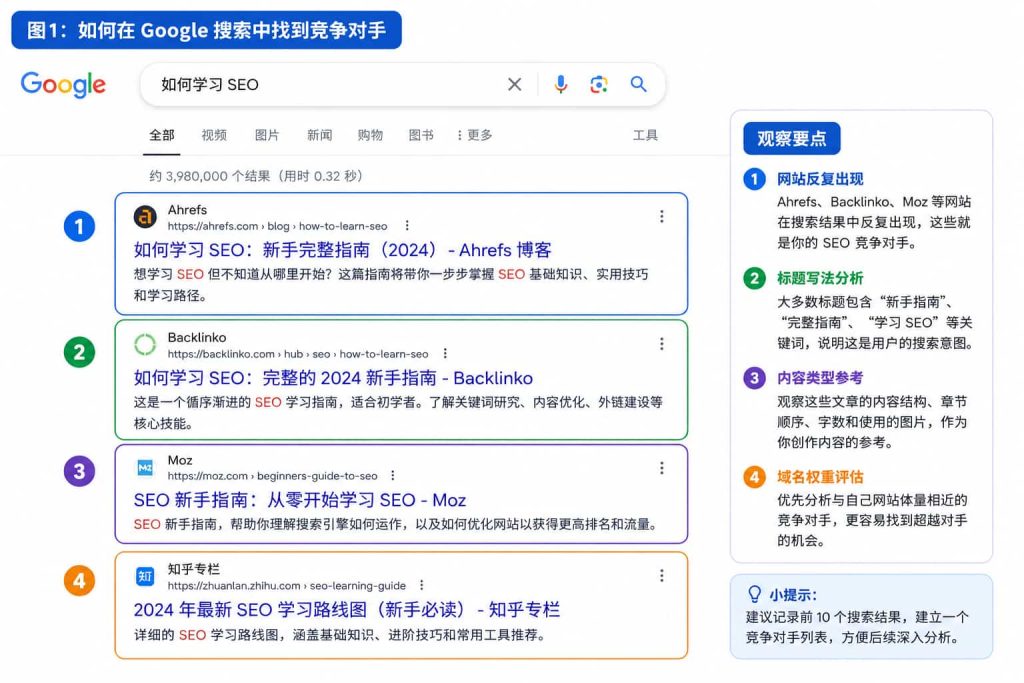Open the 工具 search tools
This screenshot has height=683, width=1024.
[x=645, y=135]
